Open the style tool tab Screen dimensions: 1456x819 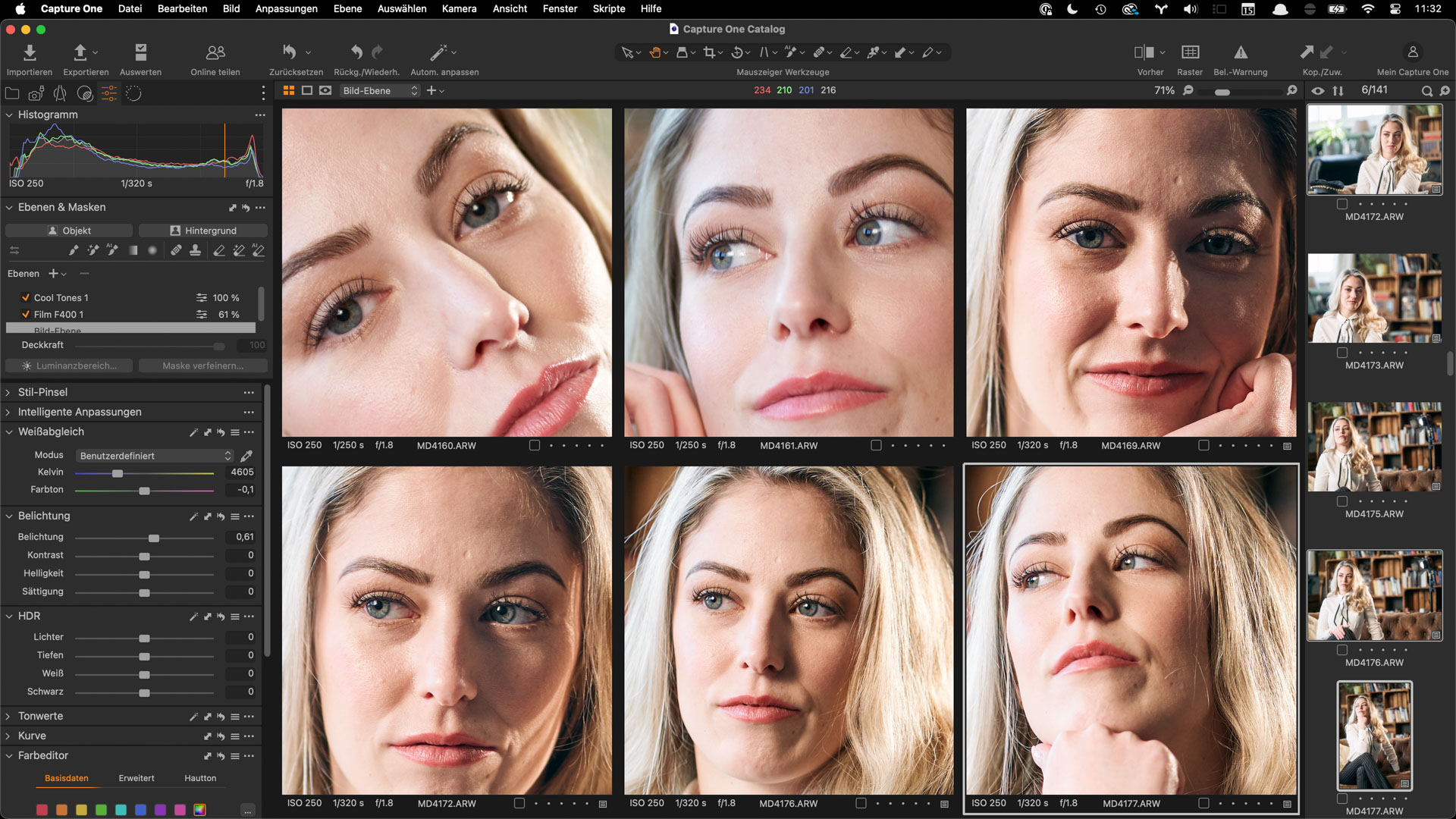coord(85,93)
